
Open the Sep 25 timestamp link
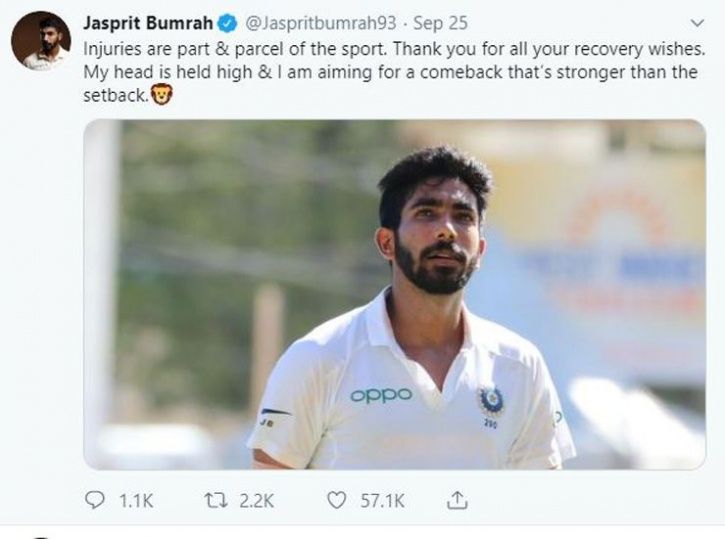click(x=440, y=23)
